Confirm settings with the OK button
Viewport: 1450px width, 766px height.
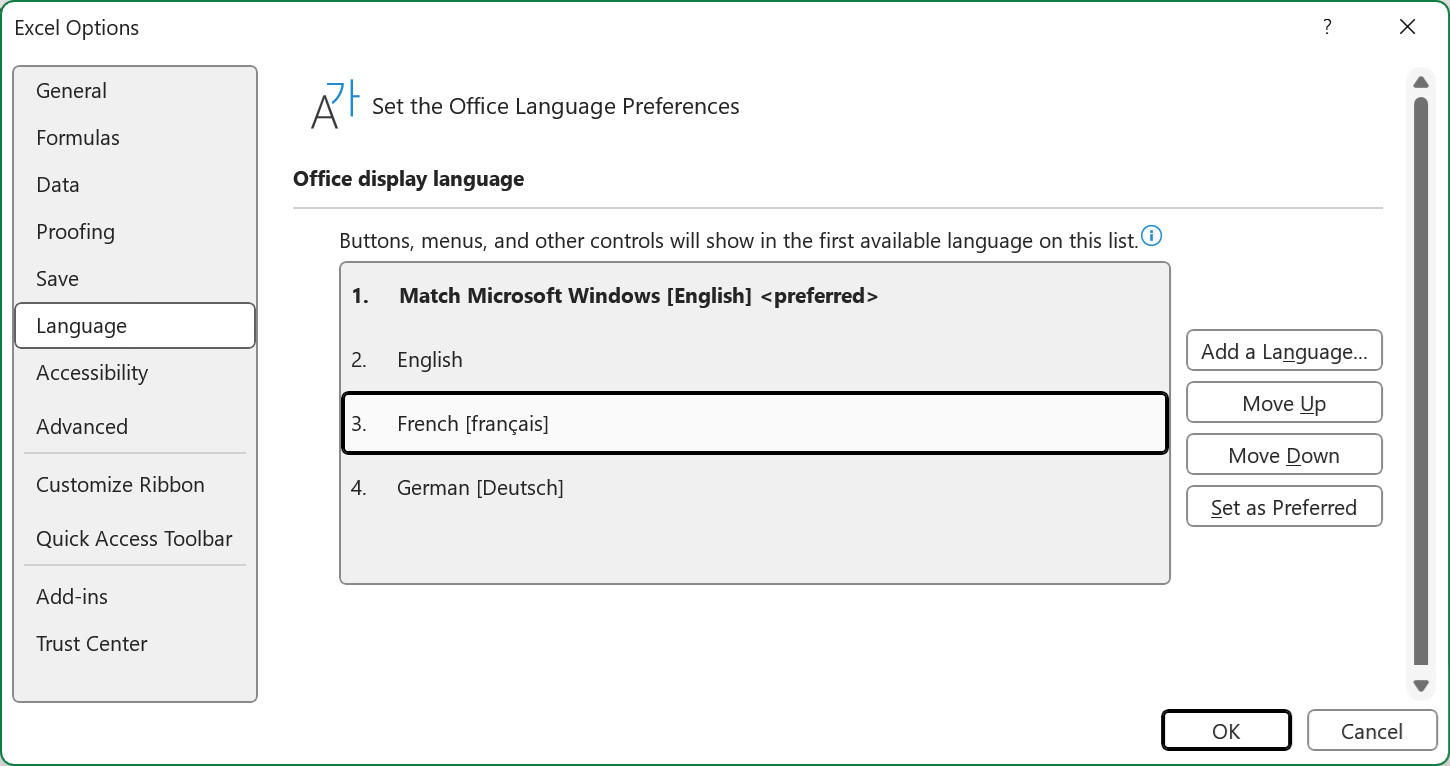click(1226, 731)
